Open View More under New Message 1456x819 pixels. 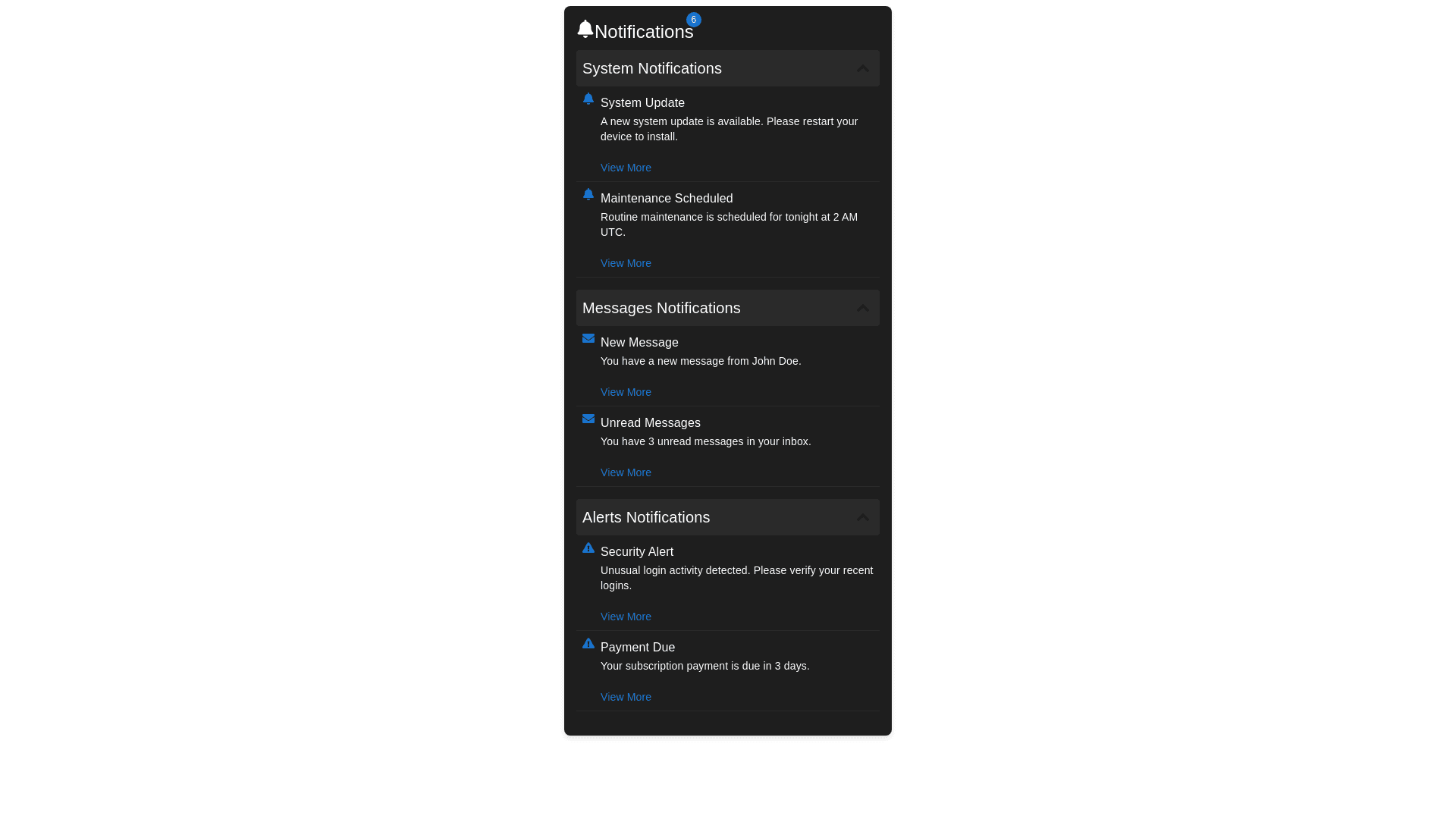(x=626, y=392)
